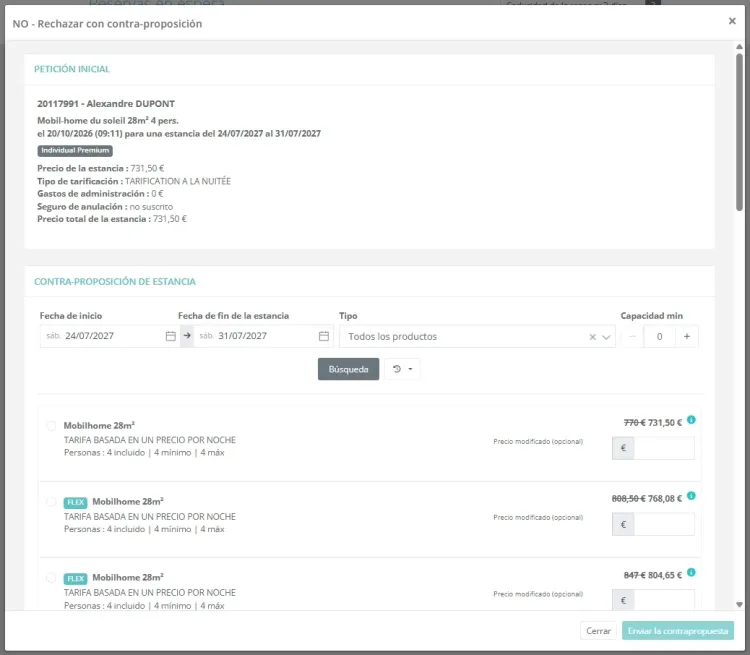Open the start date calendar picker icon

pos(171,336)
